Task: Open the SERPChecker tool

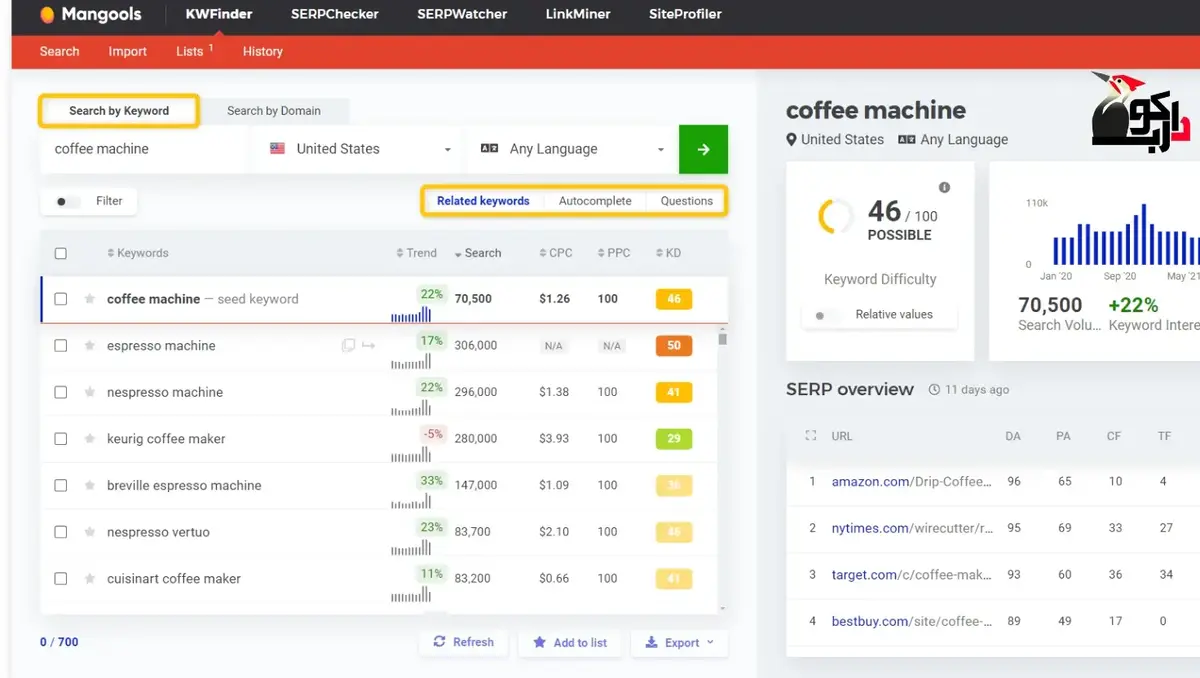Action: (x=334, y=14)
